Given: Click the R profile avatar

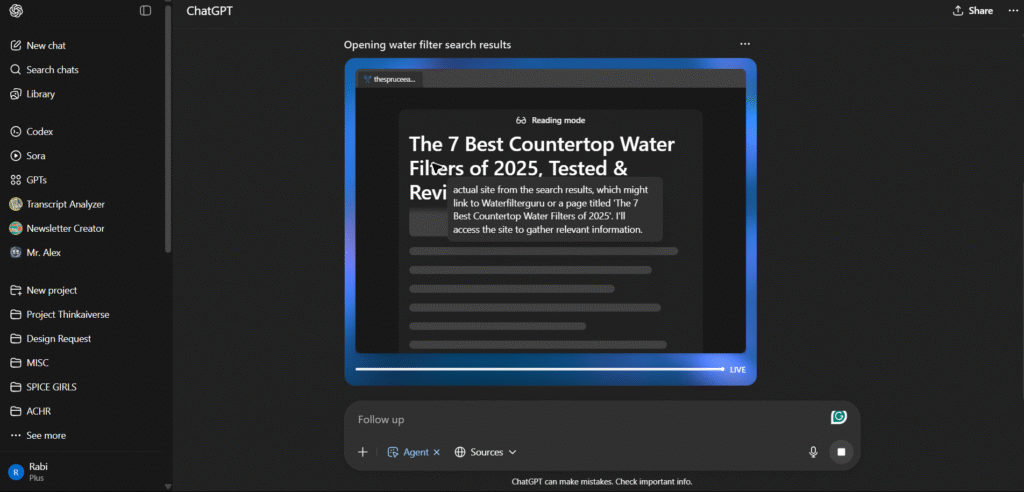Looking at the screenshot, I should coord(16,472).
